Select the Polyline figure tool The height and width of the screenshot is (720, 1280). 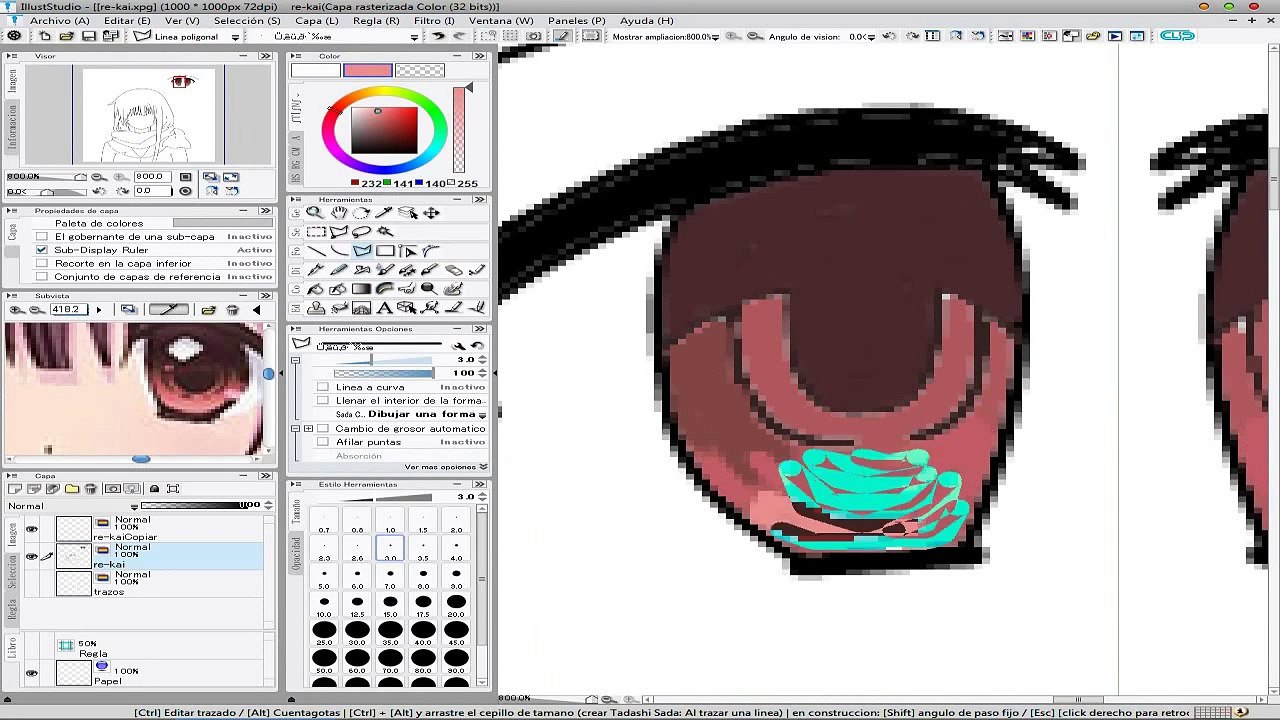pos(361,250)
